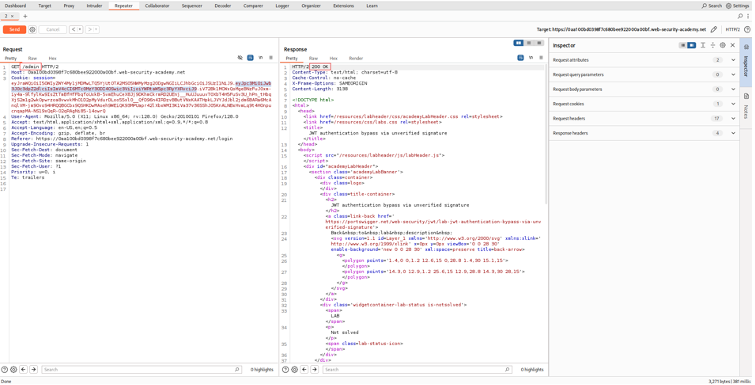This screenshot has height=385, width=755.
Task: Open Repeater help question mark icon
Action: 747,29
